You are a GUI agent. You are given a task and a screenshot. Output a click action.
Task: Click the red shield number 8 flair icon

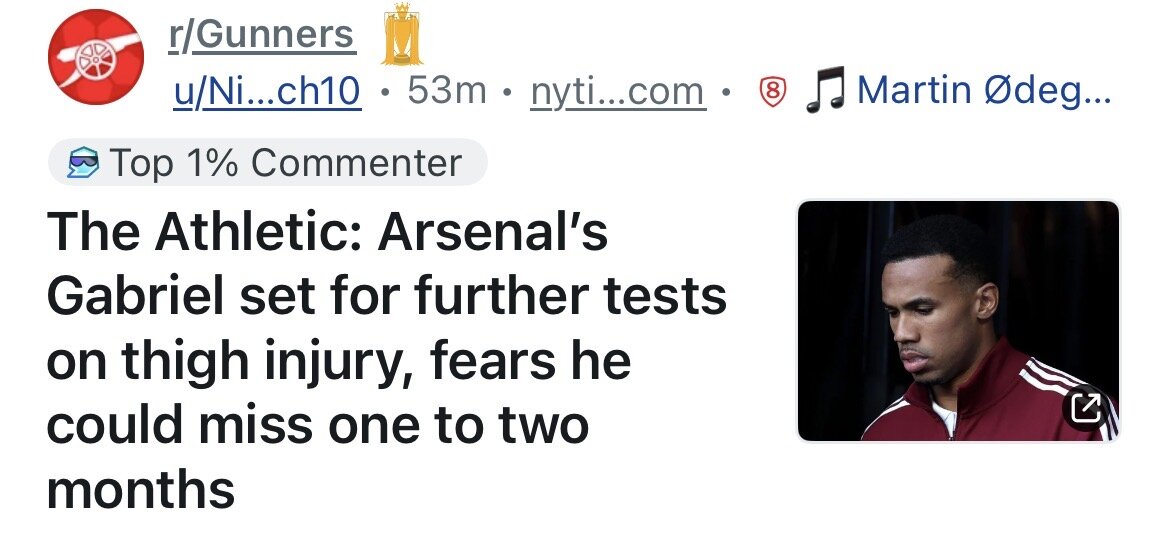coord(771,93)
